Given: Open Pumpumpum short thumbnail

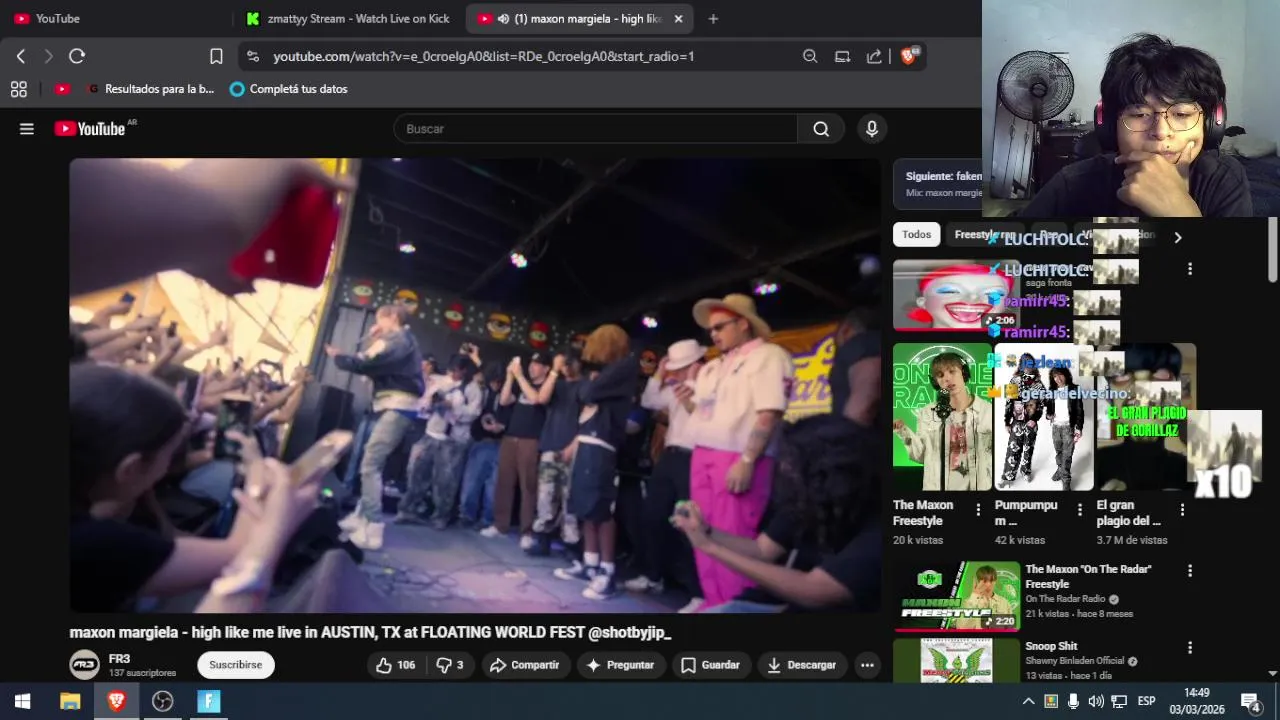Looking at the screenshot, I should tap(1044, 417).
